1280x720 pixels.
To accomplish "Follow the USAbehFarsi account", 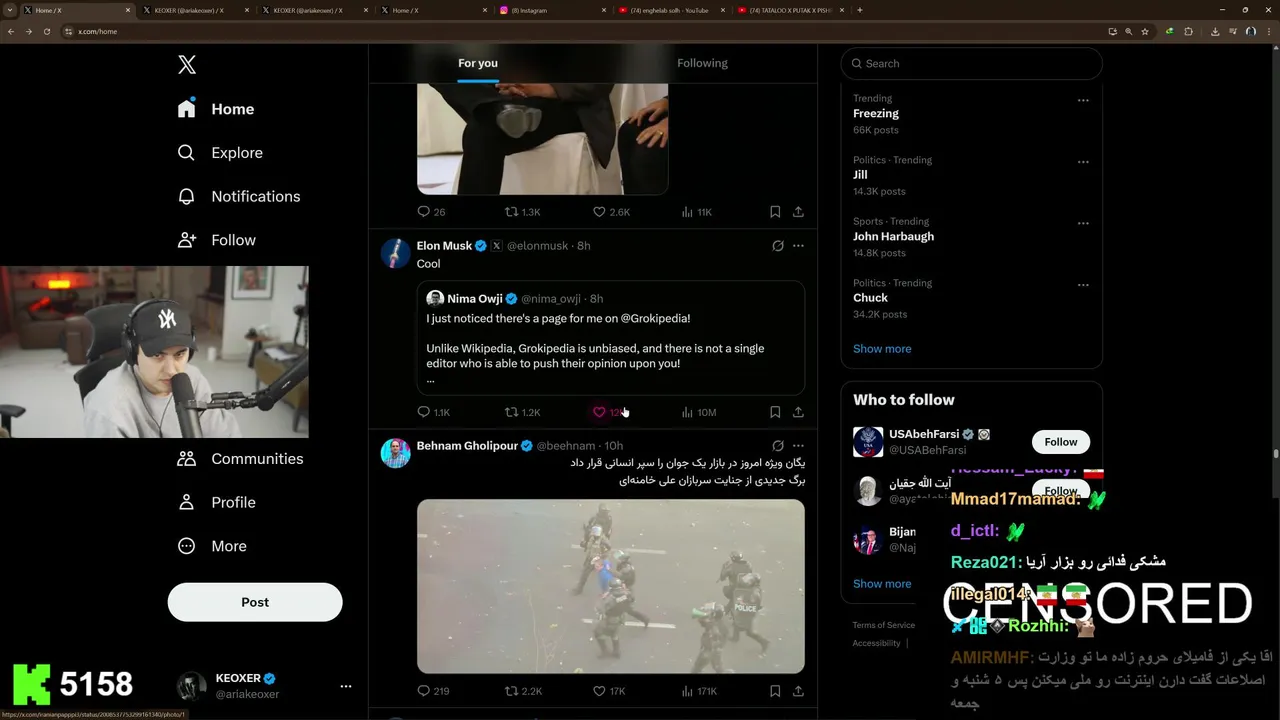I will [x=1061, y=442].
